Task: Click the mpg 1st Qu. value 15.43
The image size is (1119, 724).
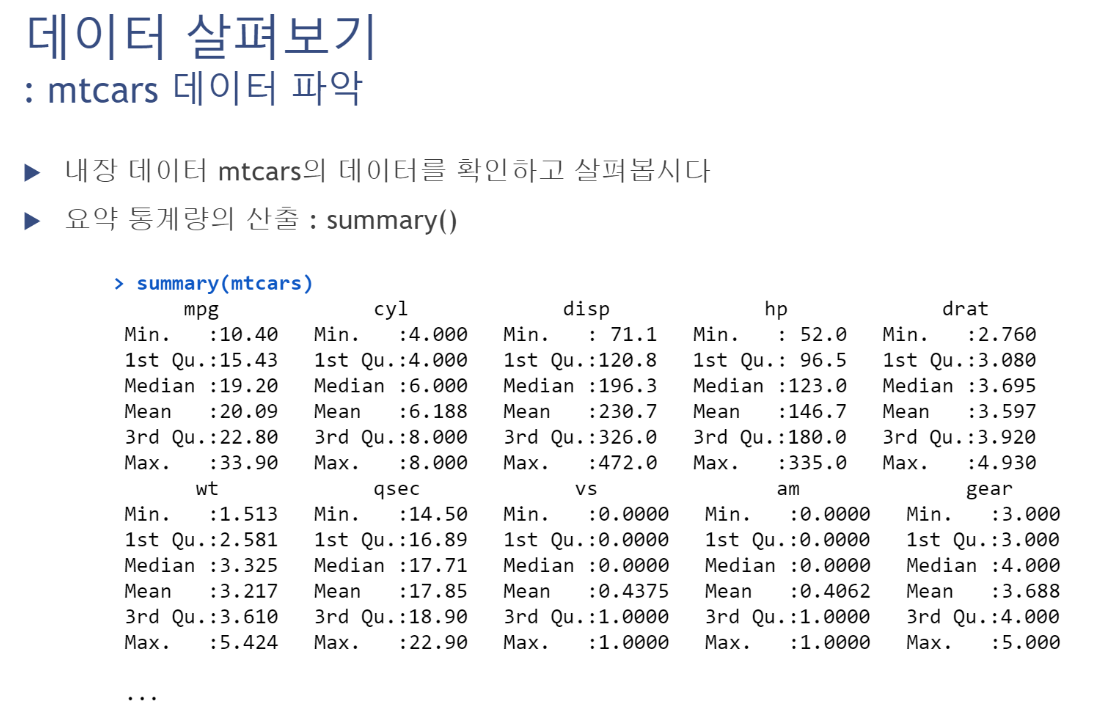Action: (248, 360)
